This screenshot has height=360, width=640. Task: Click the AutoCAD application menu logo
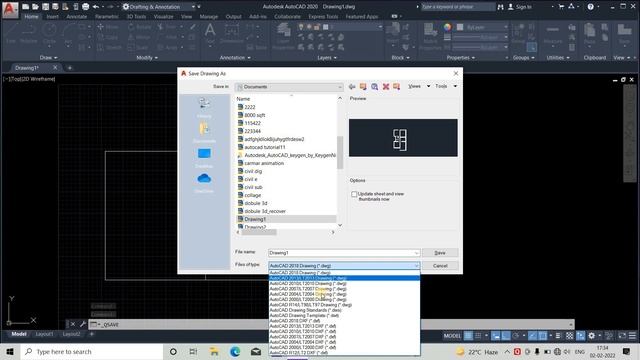[x=10, y=10]
